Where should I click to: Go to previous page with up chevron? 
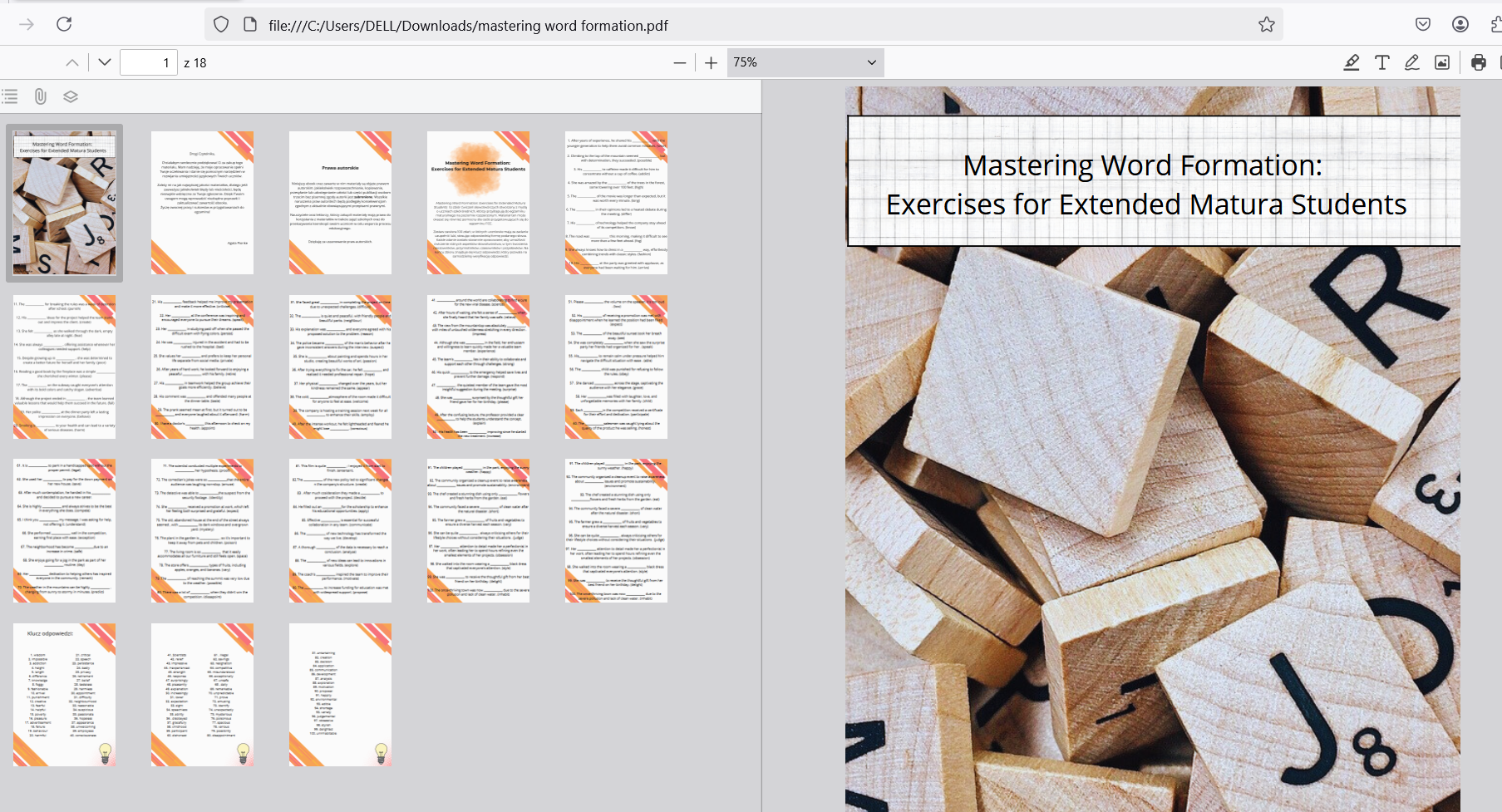click(x=72, y=62)
